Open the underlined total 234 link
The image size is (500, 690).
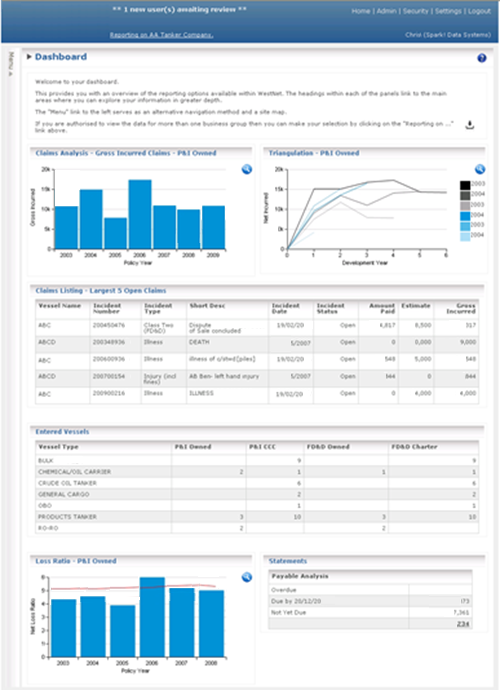463,624
